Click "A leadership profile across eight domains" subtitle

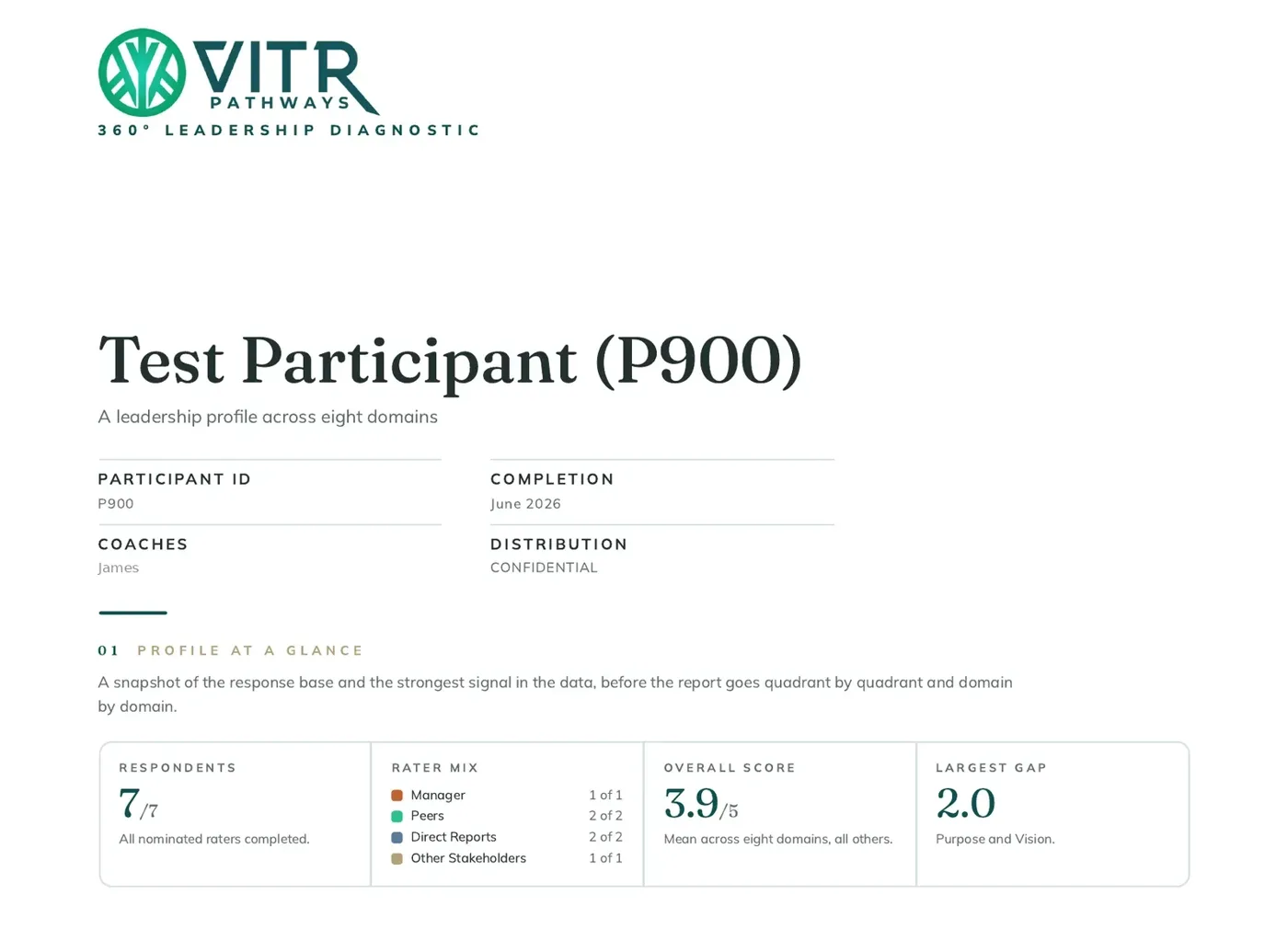pyautogui.click(x=268, y=417)
